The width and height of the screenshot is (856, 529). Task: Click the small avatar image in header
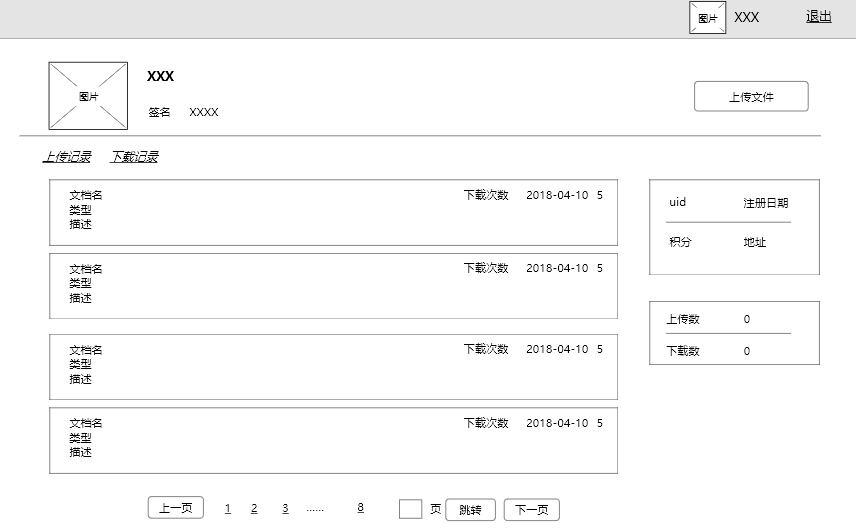pos(707,18)
